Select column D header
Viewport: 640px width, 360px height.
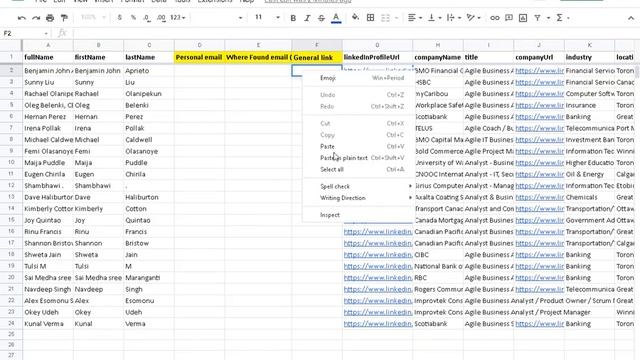[200, 45]
